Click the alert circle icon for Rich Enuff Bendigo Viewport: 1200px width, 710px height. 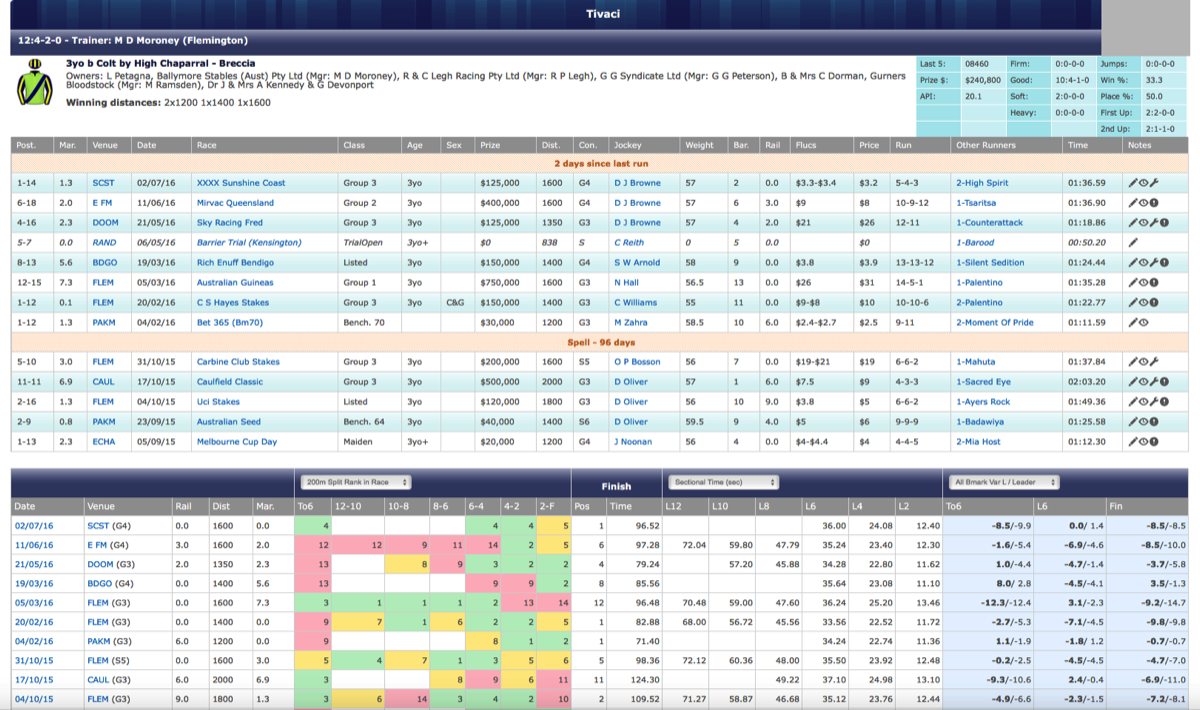(x=1164, y=263)
